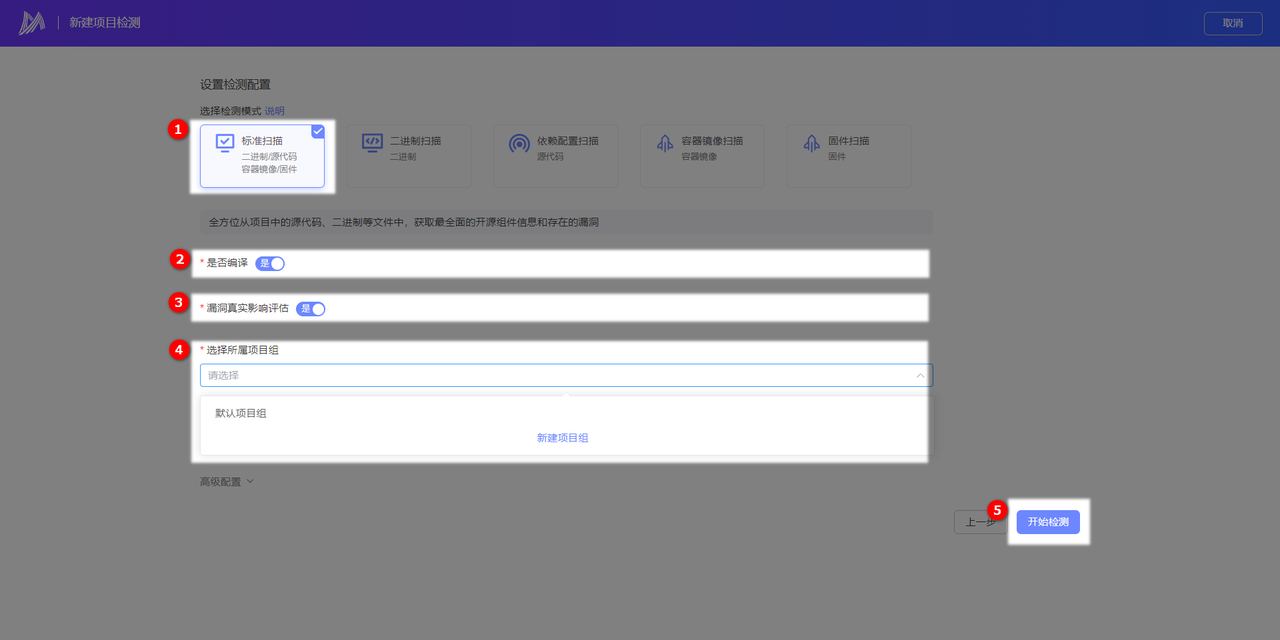The image size is (1280, 640).
Task: Select 默认项目组 from the dropdown list
Action: coord(241,413)
